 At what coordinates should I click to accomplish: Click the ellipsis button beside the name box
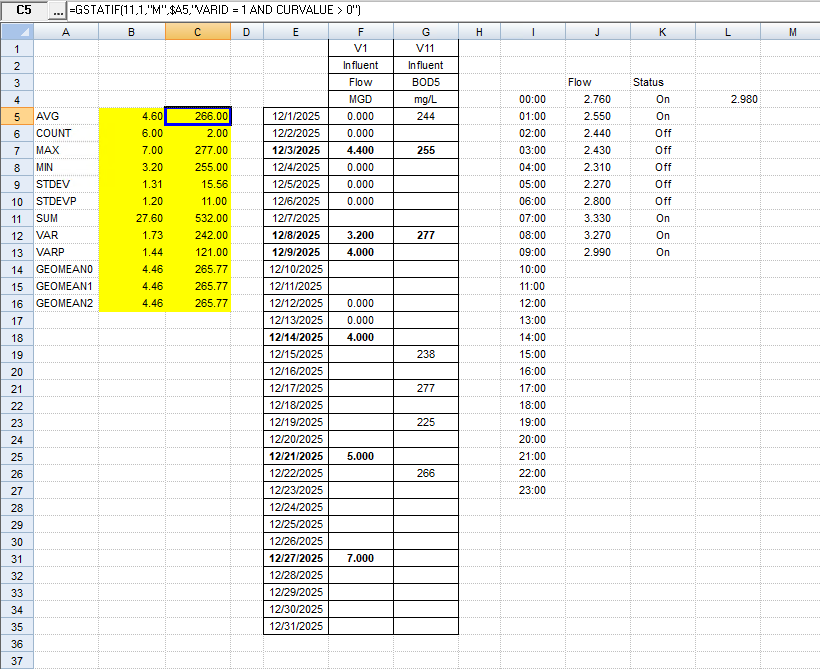(57, 9)
